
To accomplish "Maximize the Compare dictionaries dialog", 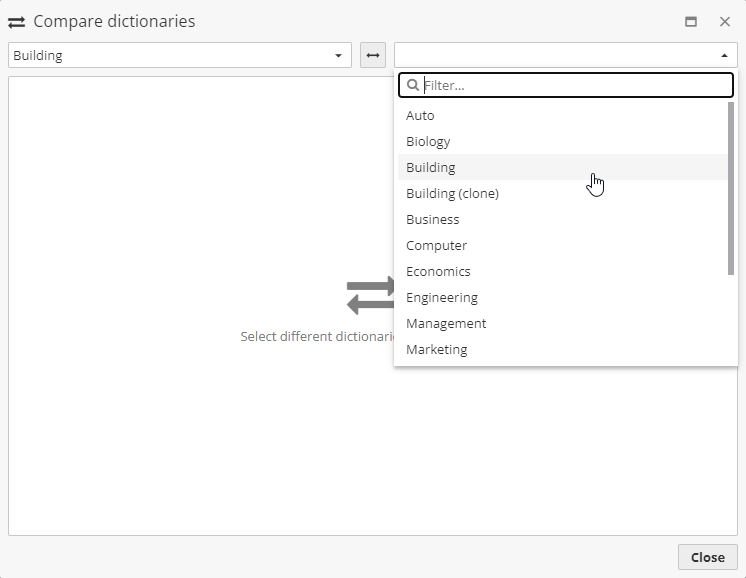I will click(x=690, y=22).
